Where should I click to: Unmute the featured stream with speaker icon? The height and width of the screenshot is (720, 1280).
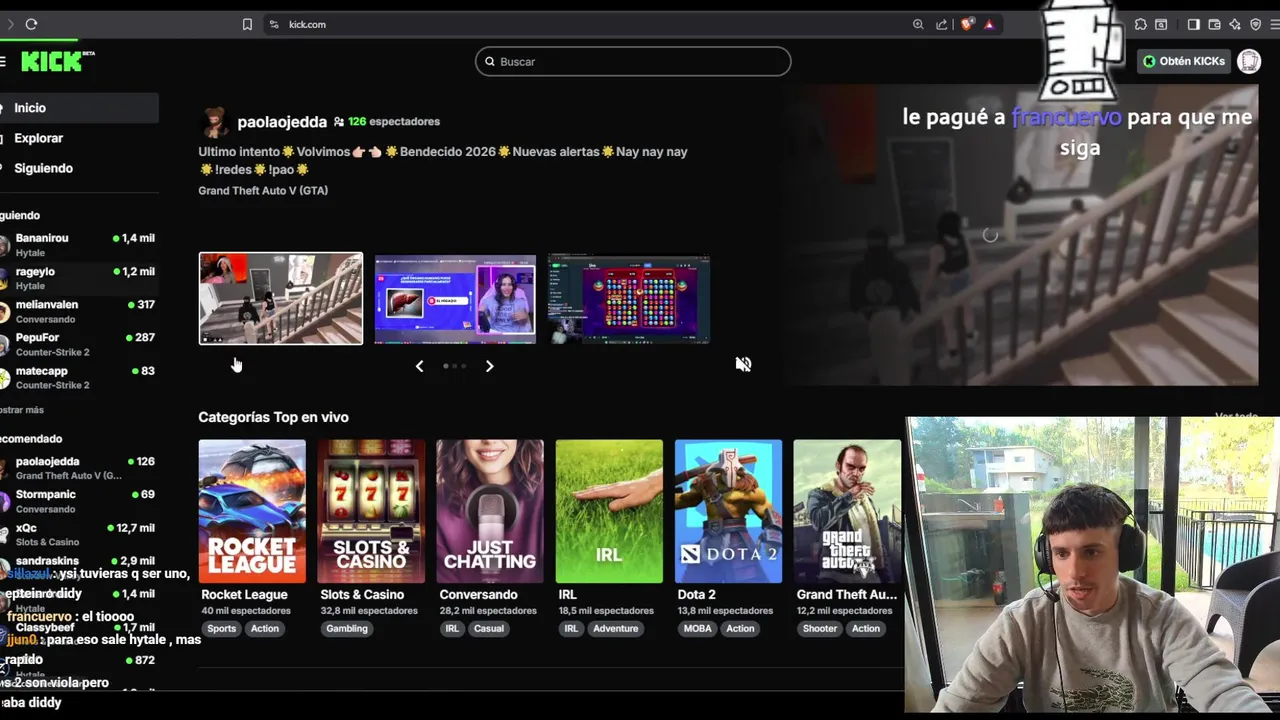pos(743,365)
